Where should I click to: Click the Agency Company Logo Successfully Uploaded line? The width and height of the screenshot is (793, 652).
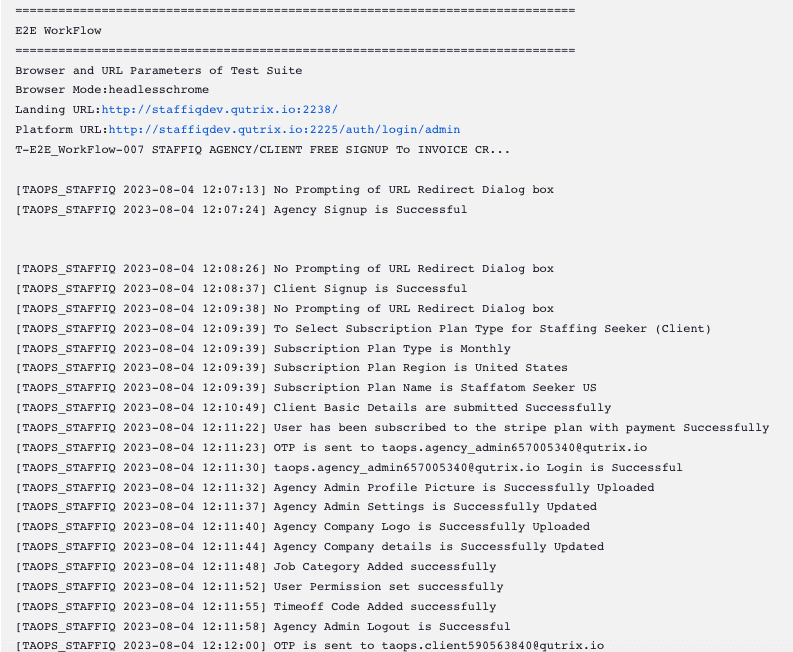[x=302, y=527]
